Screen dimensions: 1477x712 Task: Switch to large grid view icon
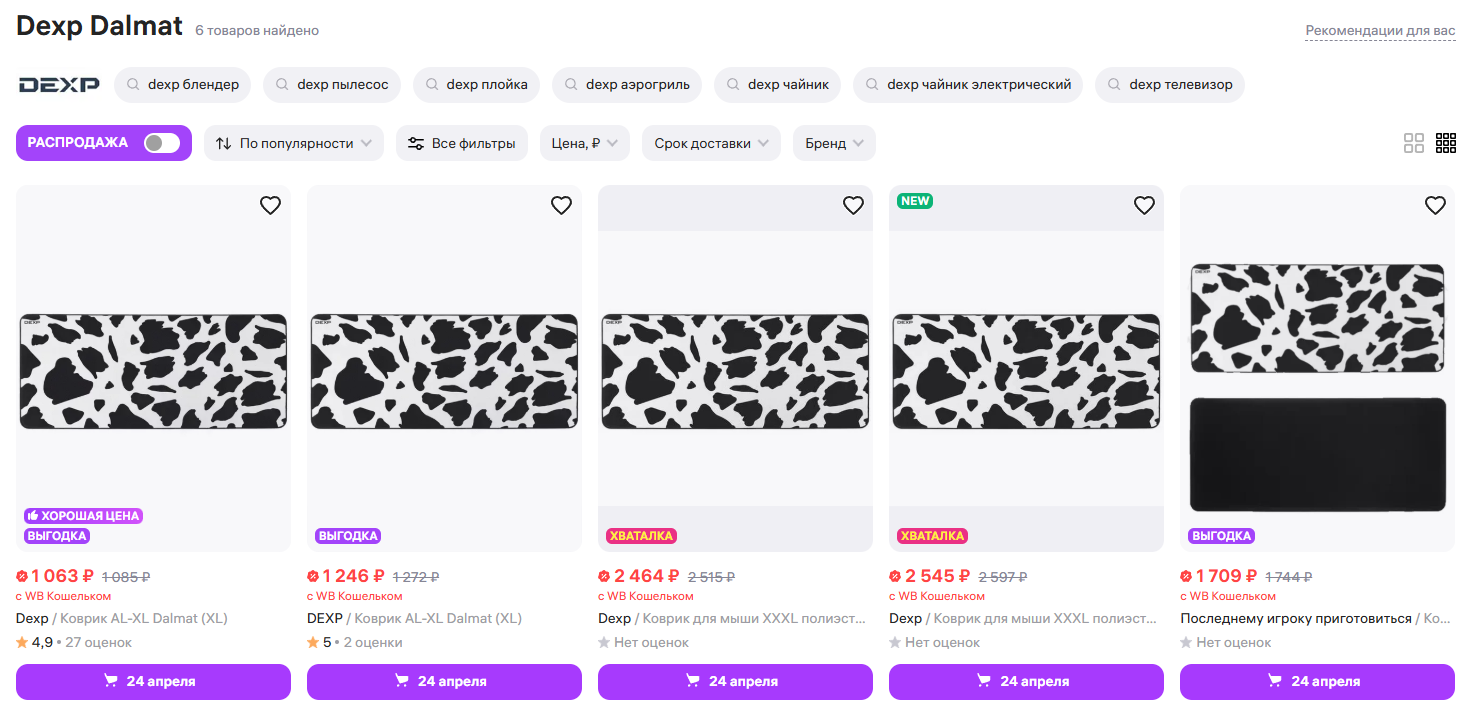tap(1414, 143)
